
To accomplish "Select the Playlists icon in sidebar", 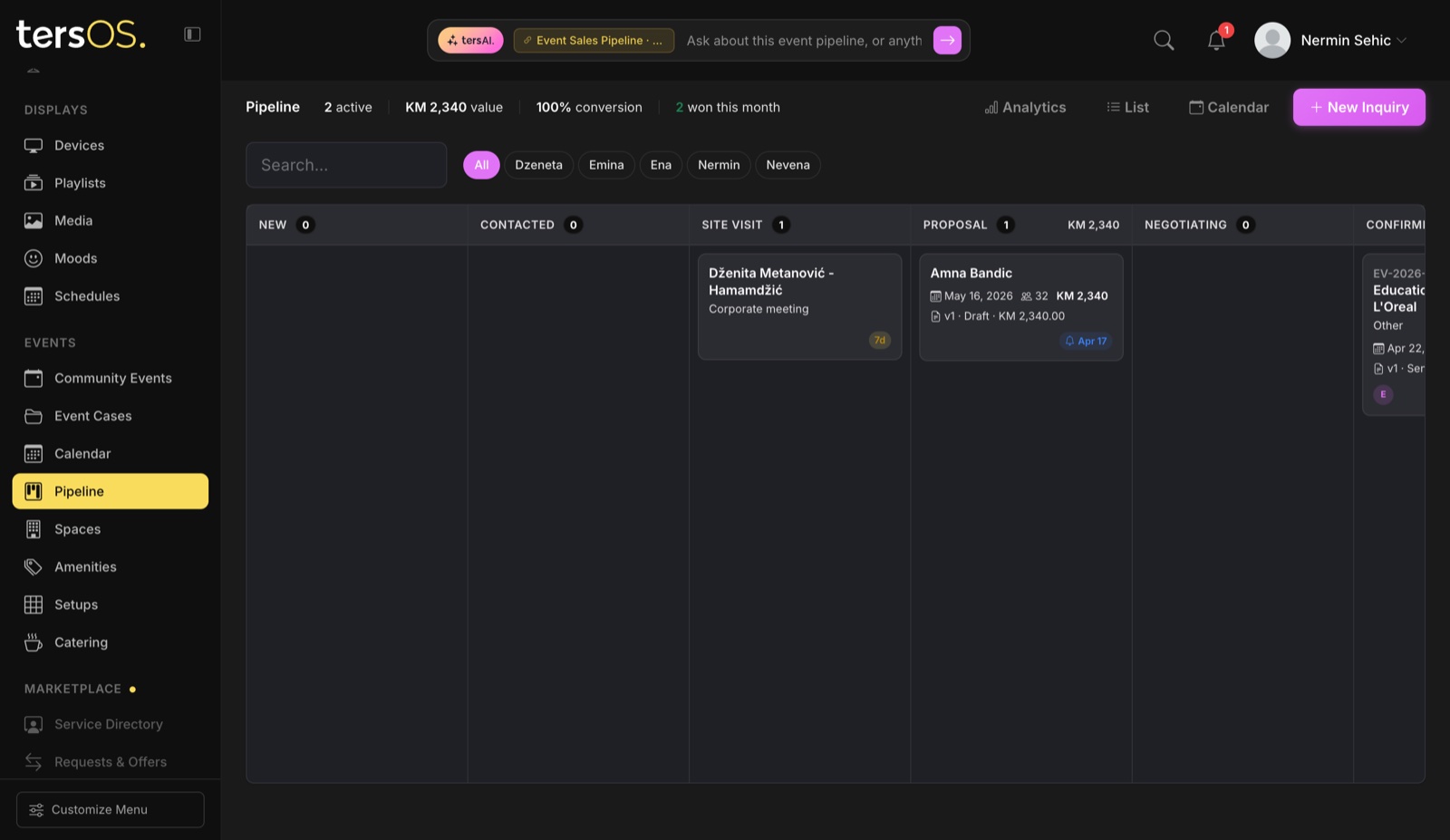I will click(34, 182).
